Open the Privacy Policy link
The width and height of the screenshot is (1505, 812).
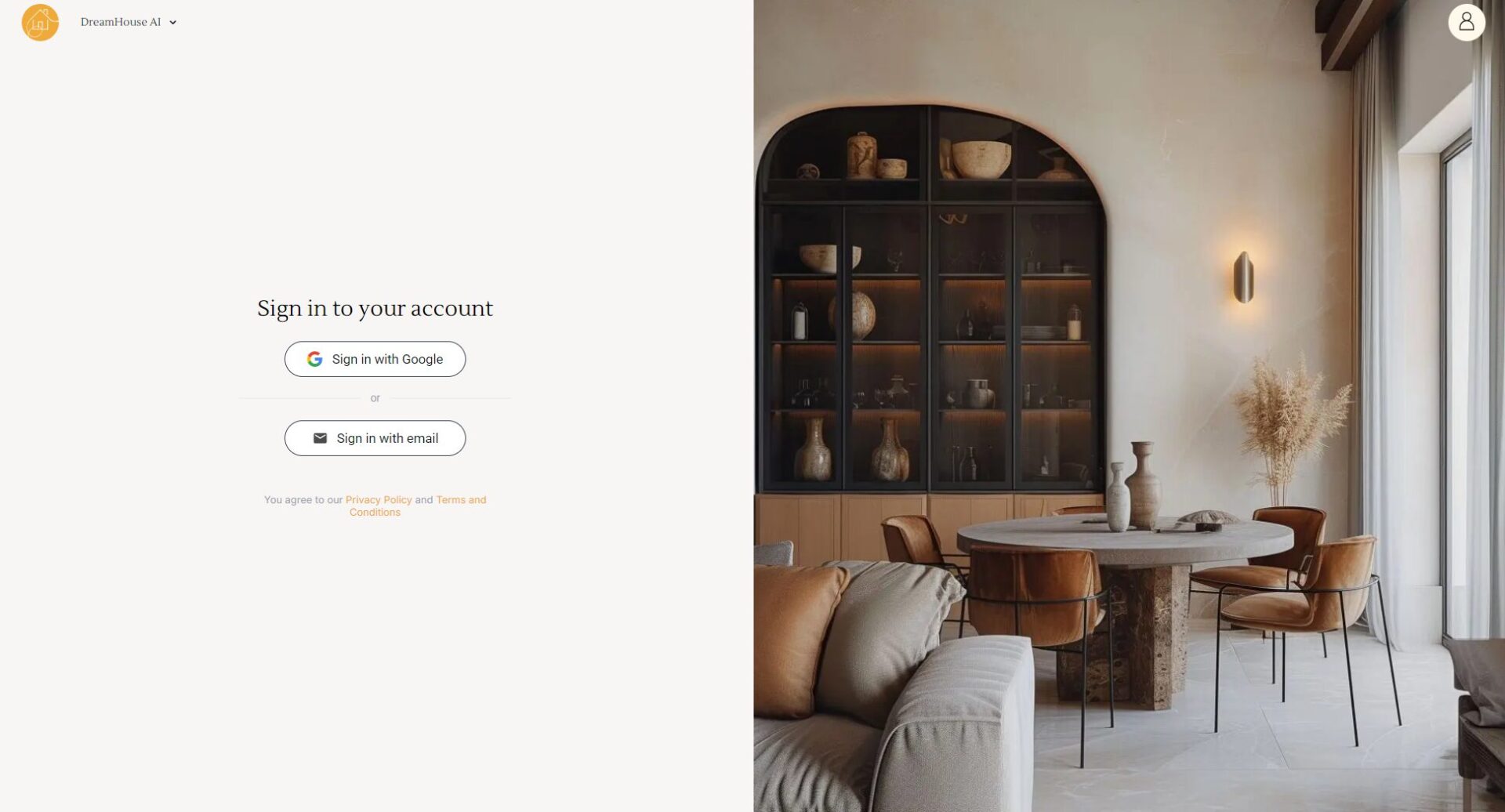[379, 499]
